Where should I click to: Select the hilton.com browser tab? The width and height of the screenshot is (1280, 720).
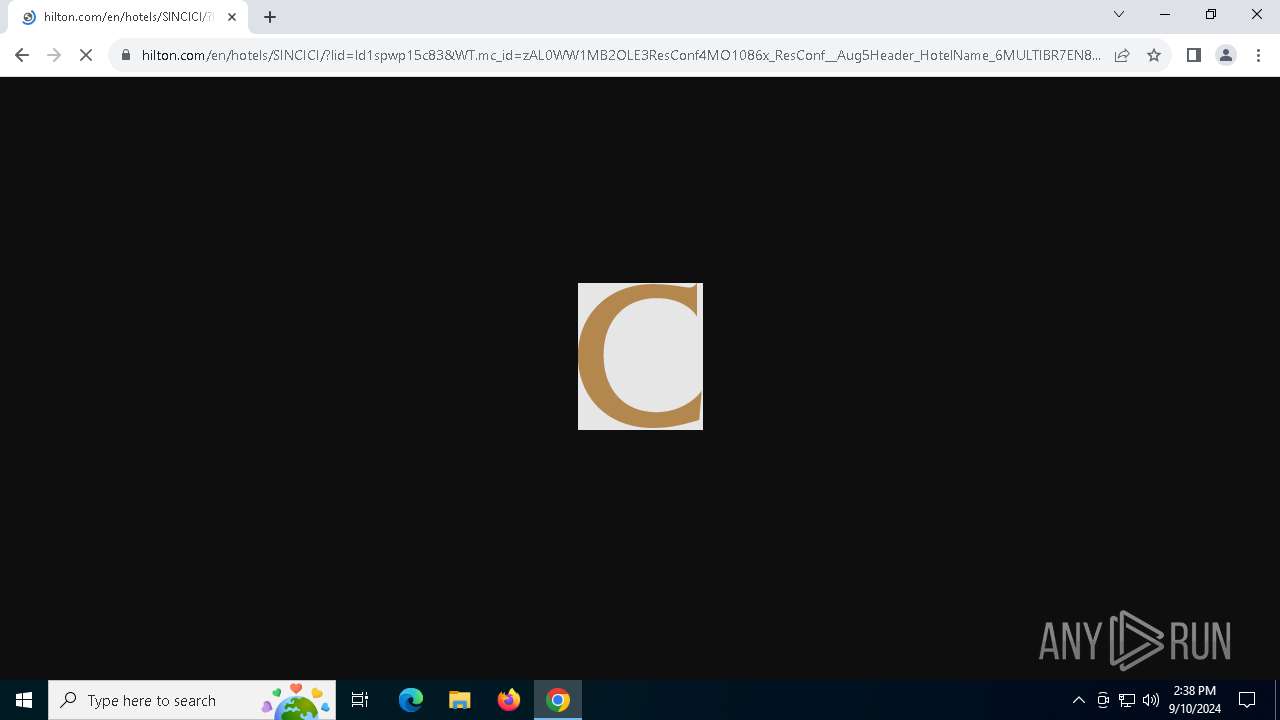(x=128, y=17)
